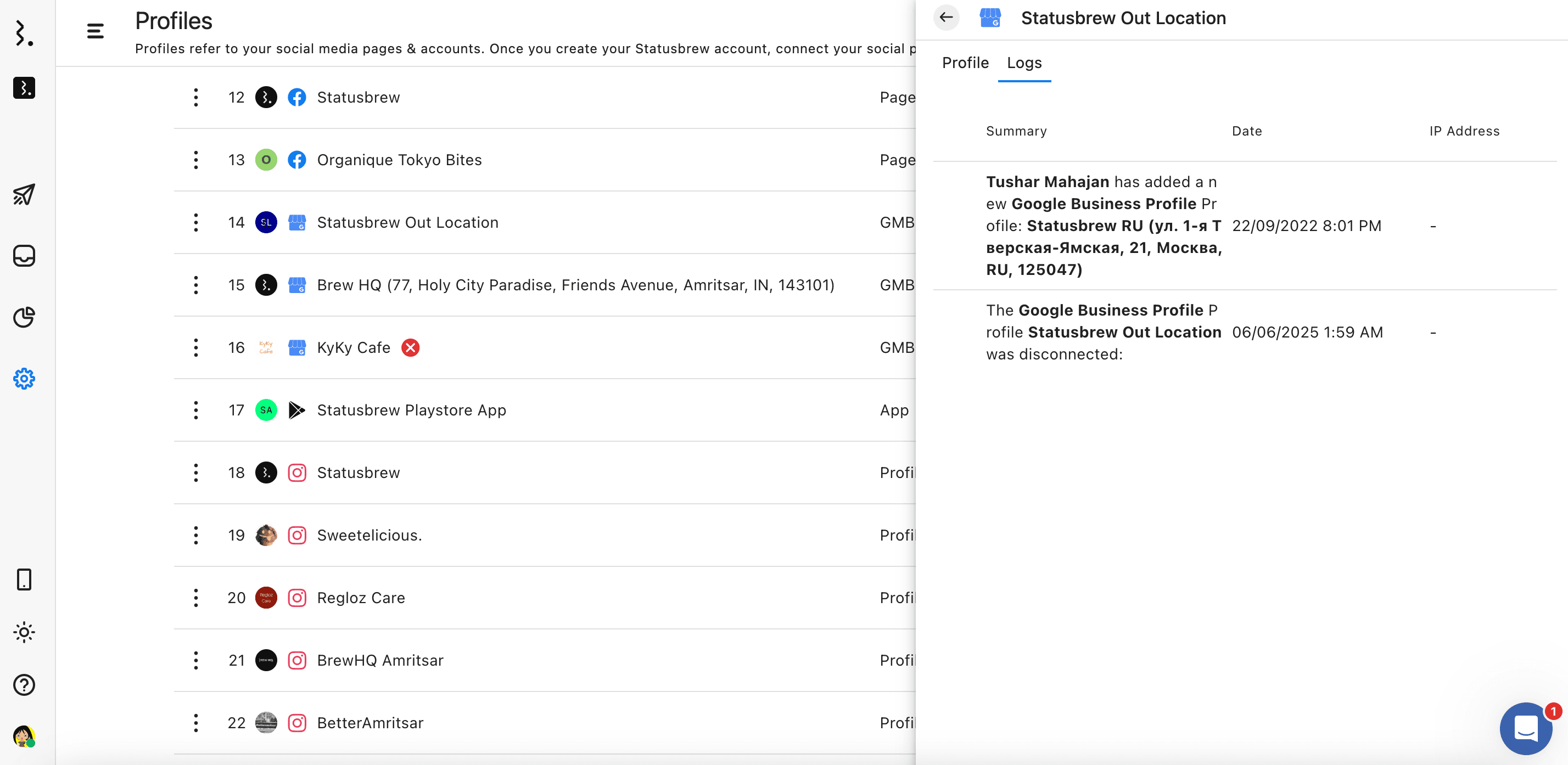Open the Brew HQ Amritsar GMB profile

[x=575, y=285]
